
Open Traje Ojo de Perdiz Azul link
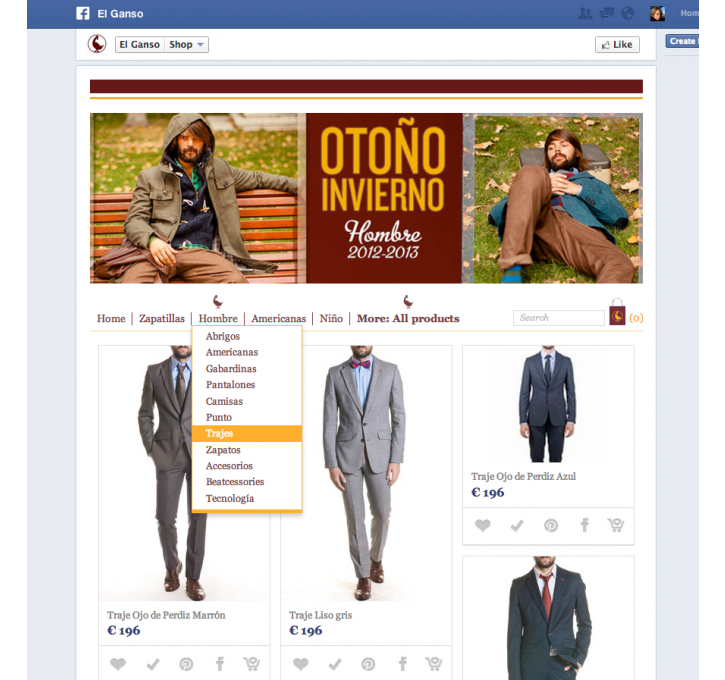point(523,476)
